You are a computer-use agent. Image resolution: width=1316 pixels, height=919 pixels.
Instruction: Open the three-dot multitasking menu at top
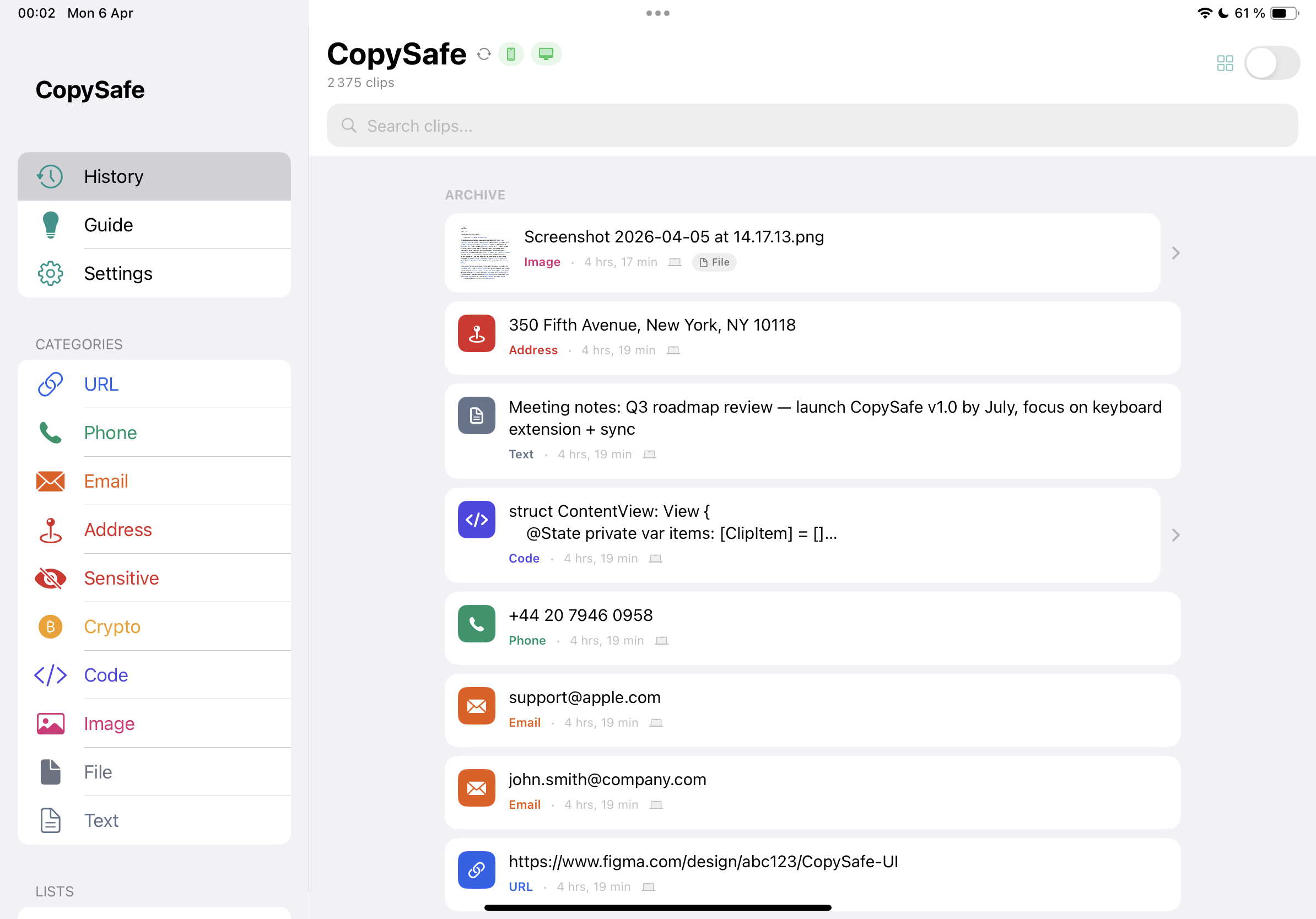pos(657,13)
